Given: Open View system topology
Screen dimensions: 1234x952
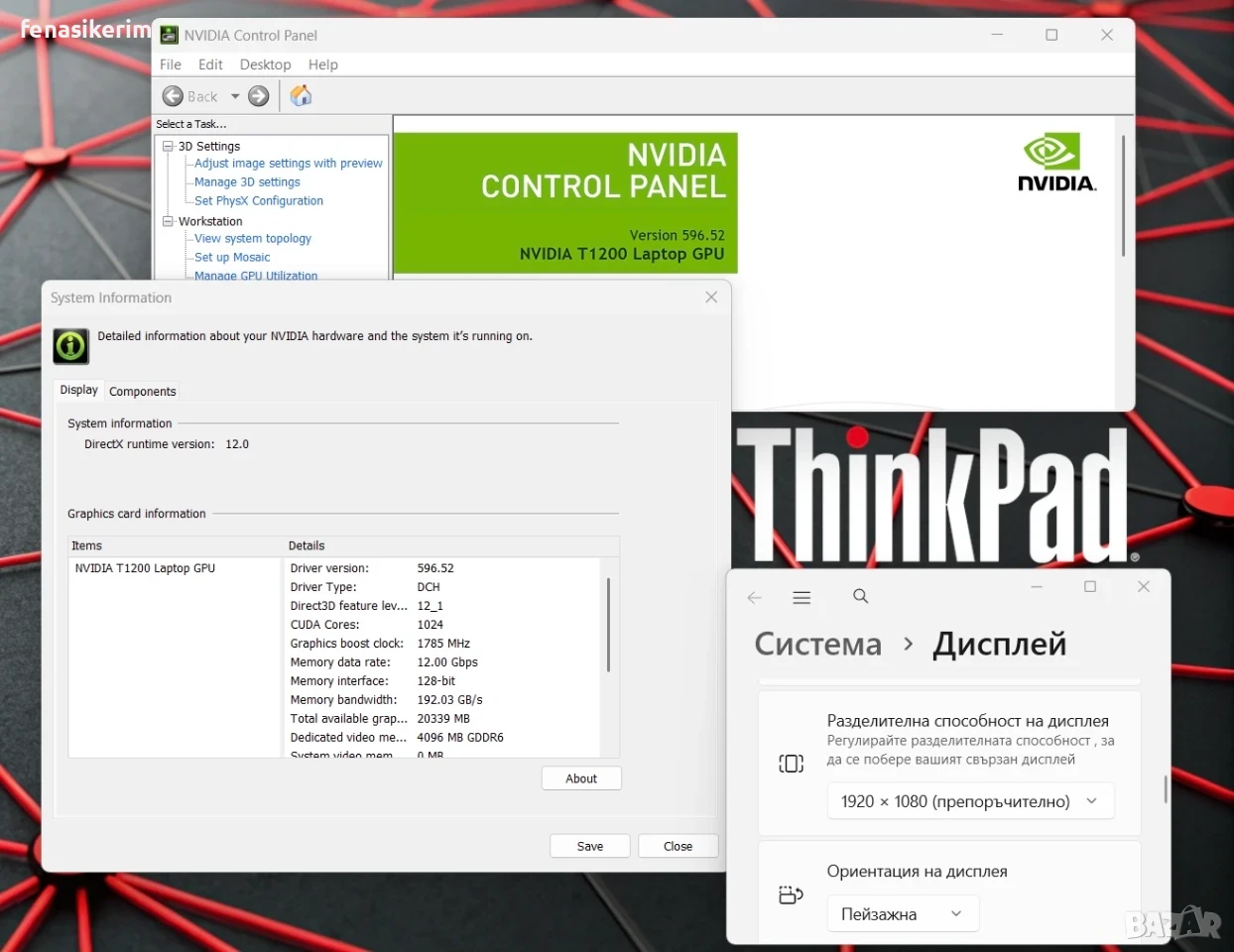Looking at the screenshot, I should click(253, 239).
